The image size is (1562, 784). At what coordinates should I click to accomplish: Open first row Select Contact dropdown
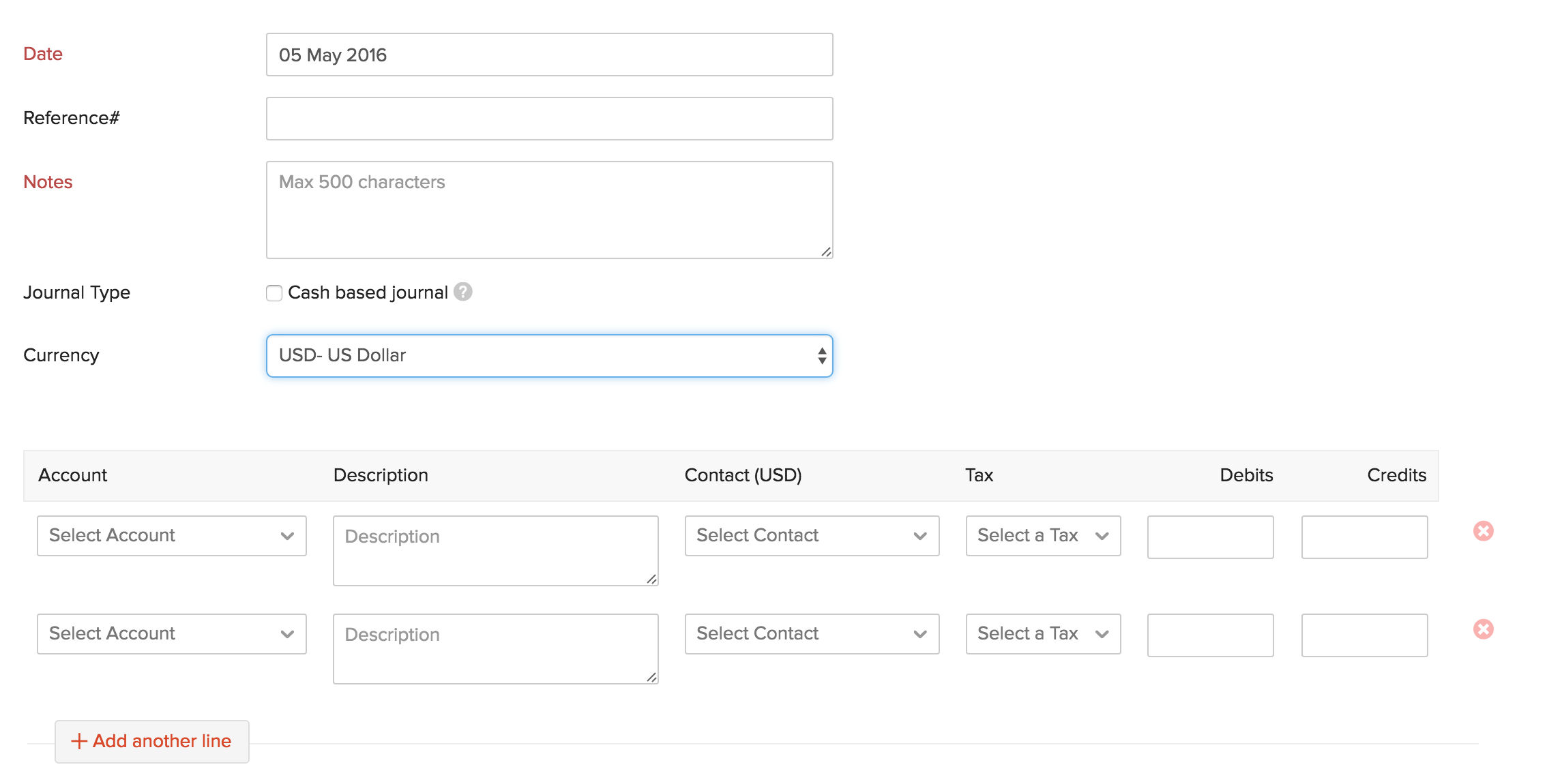tap(812, 536)
